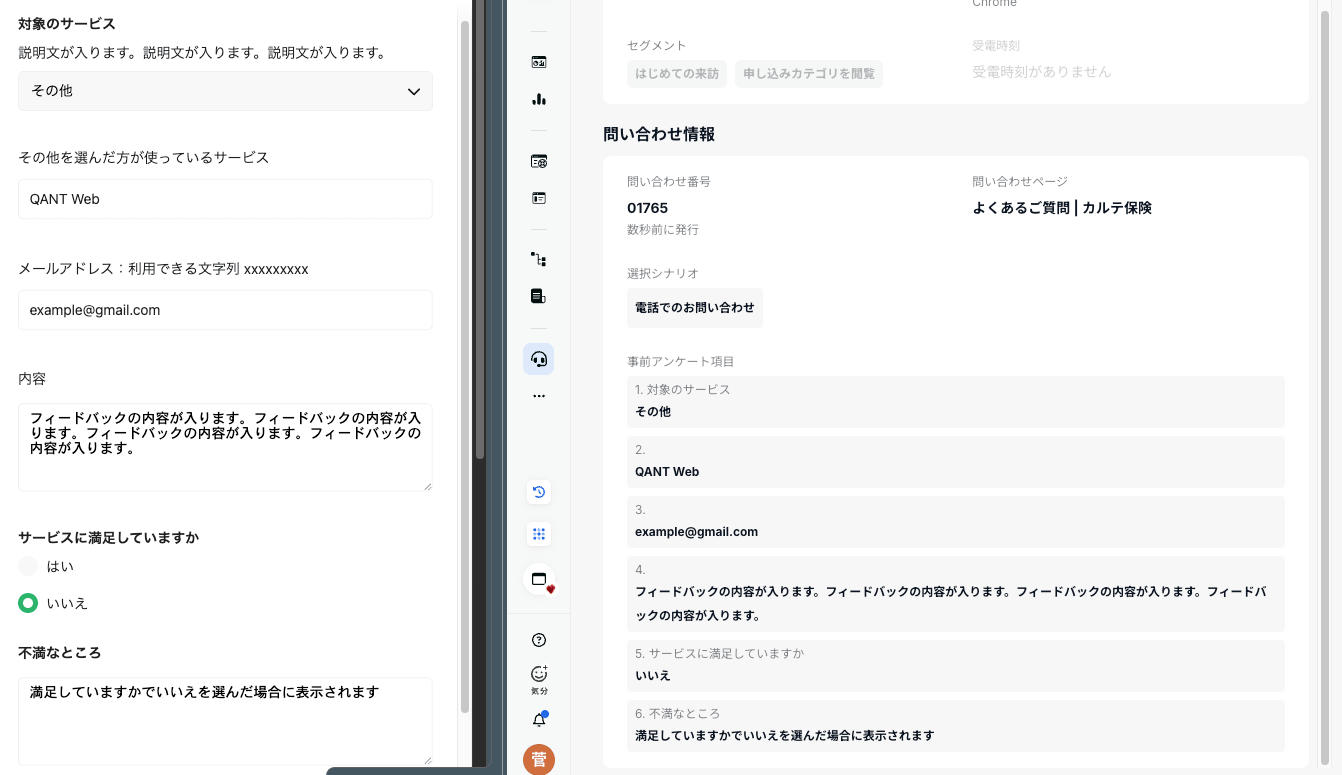Screen dimensions: 1342x775
Task: Click the 申し込みカテゴリを閲覧 segment tag
Action: pyautogui.click(x=808, y=74)
